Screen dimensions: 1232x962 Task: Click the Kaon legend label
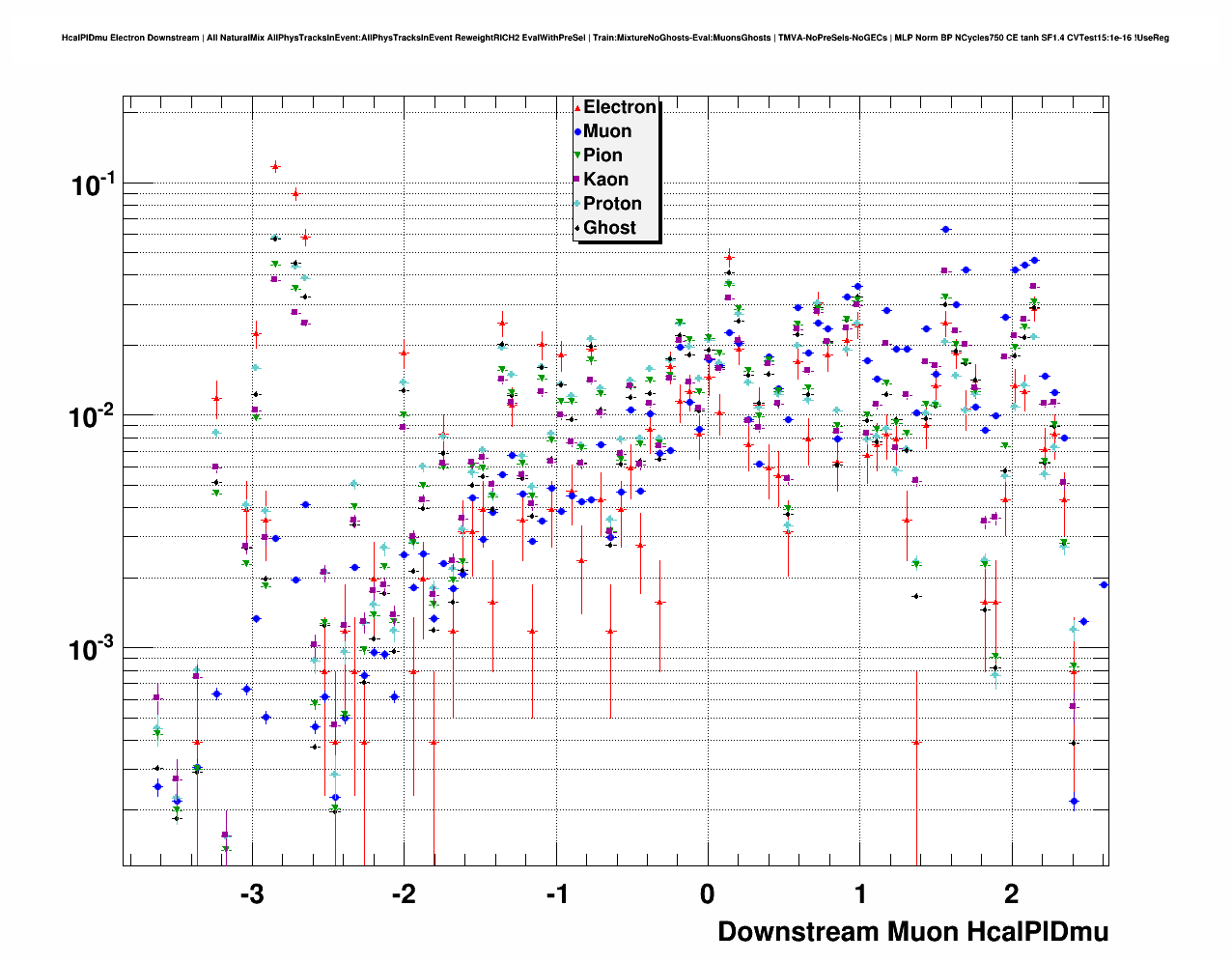point(605,180)
